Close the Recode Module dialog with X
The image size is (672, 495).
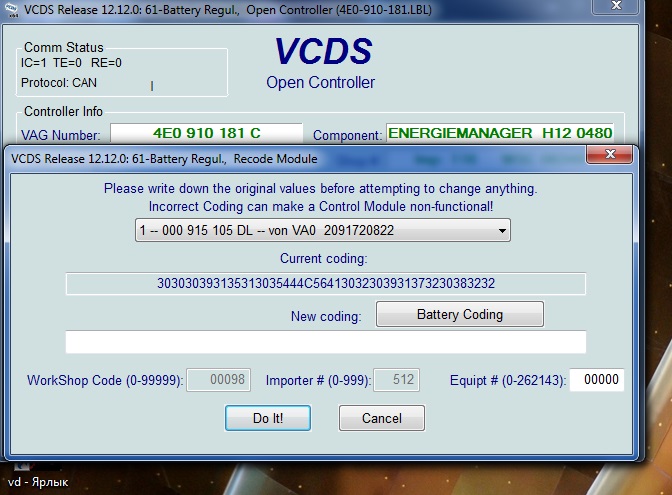click(606, 155)
